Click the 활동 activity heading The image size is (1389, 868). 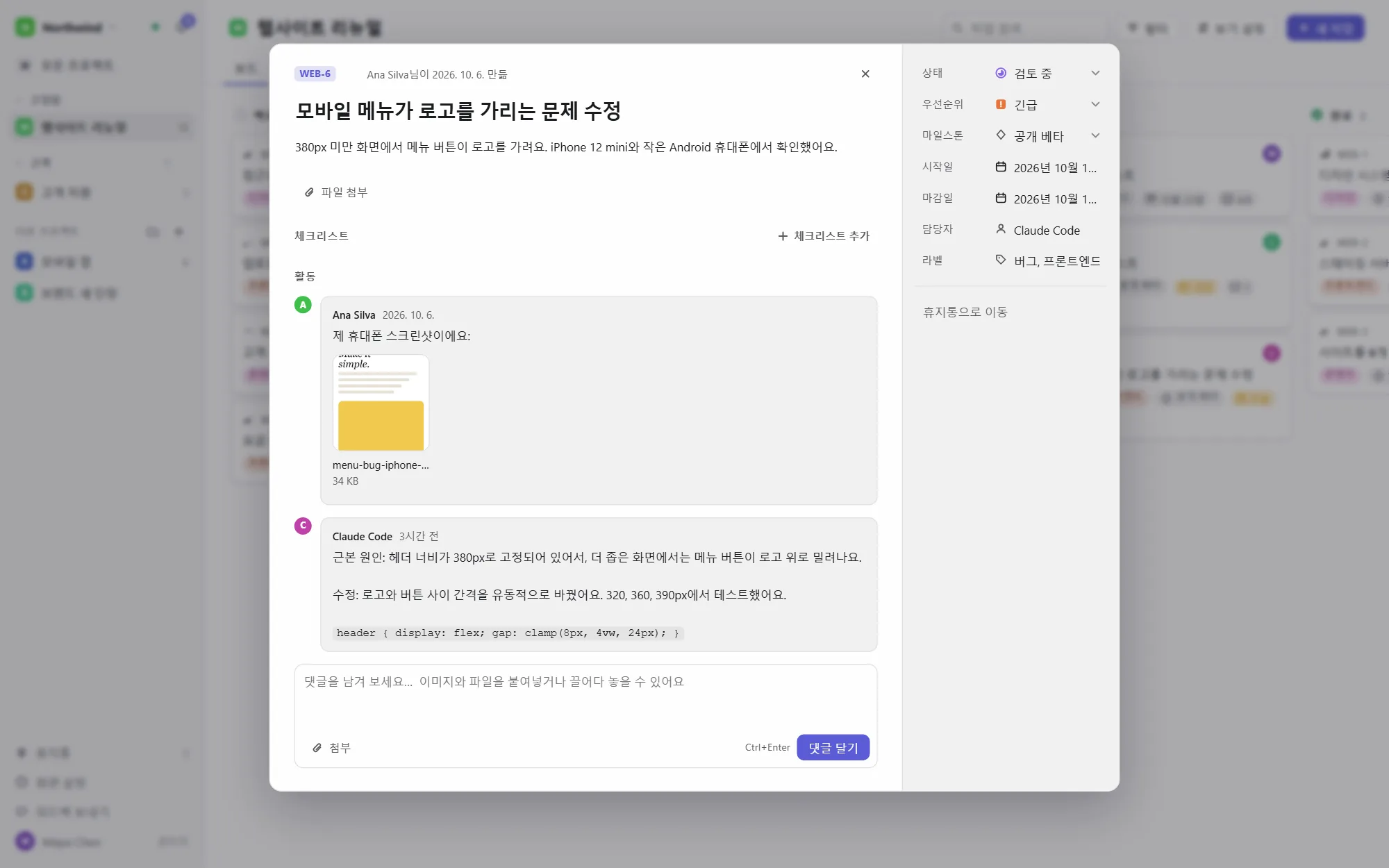tap(305, 276)
